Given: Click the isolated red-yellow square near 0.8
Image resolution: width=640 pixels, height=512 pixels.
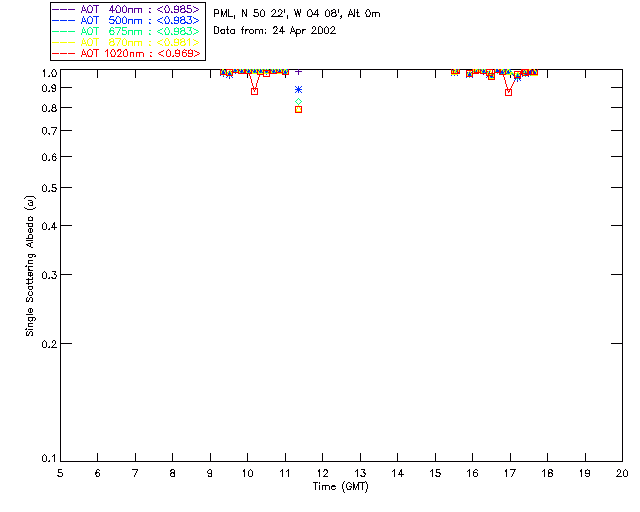Looking at the screenshot, I should pos(298,109).
